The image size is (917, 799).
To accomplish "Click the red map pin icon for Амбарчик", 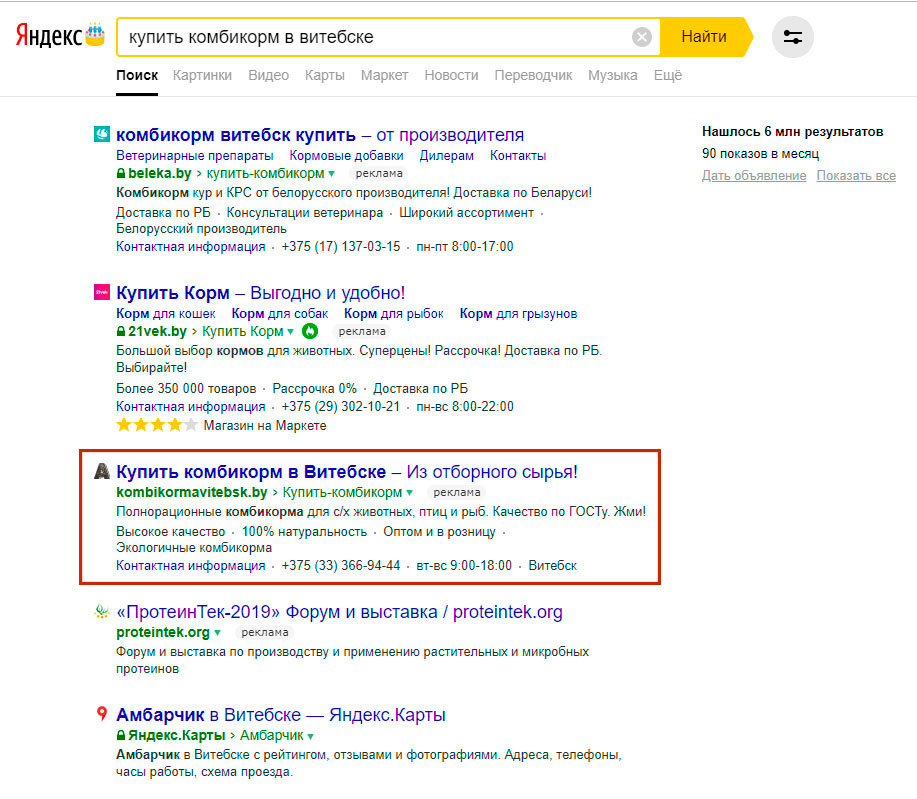I will 101,714.
